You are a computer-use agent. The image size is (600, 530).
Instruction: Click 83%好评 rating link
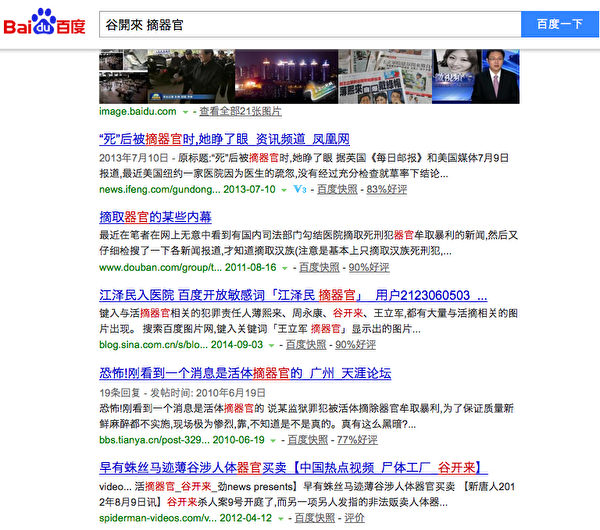coord(386,189)
